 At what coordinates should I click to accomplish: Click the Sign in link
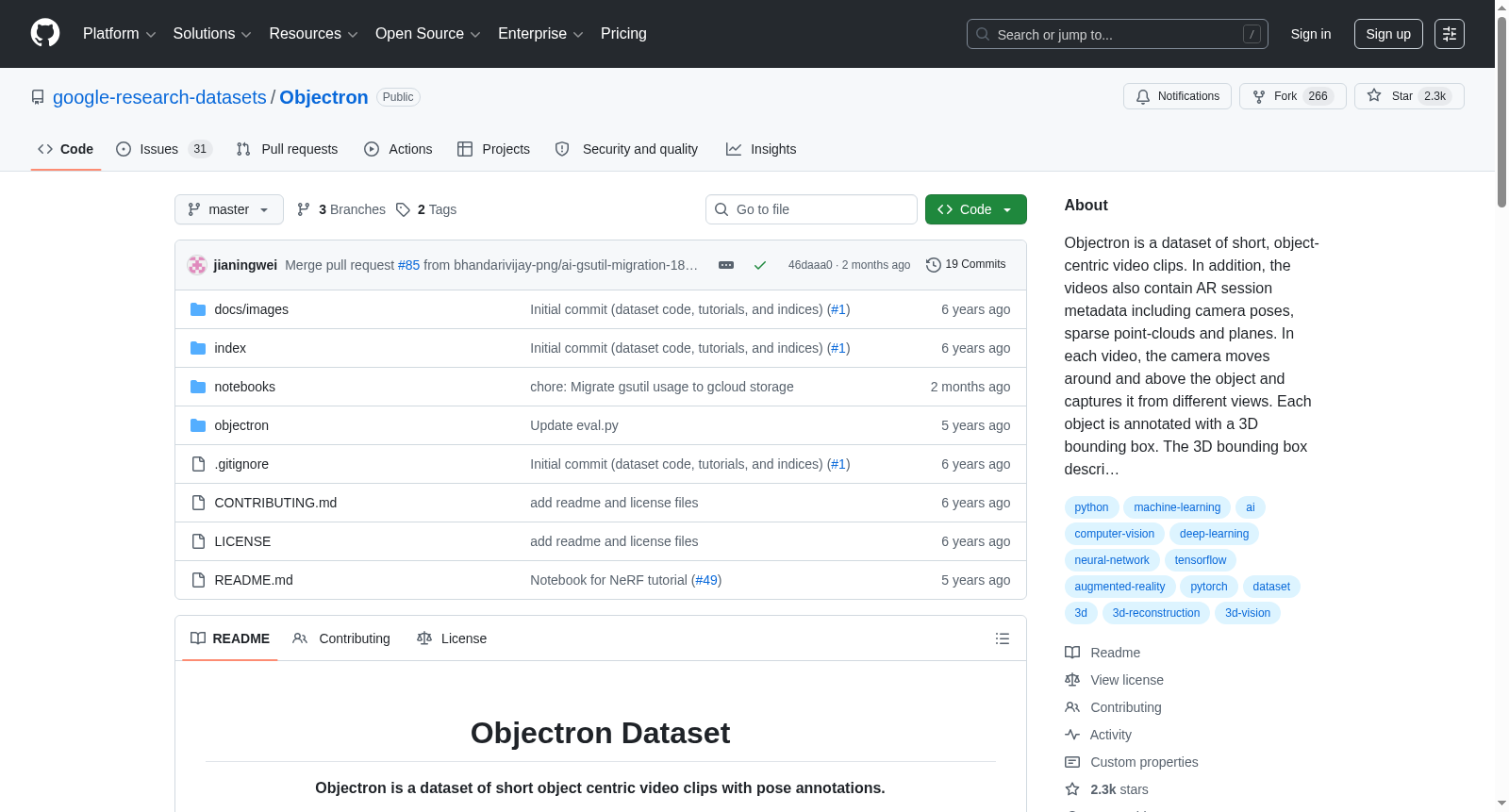pos(1311,34)
